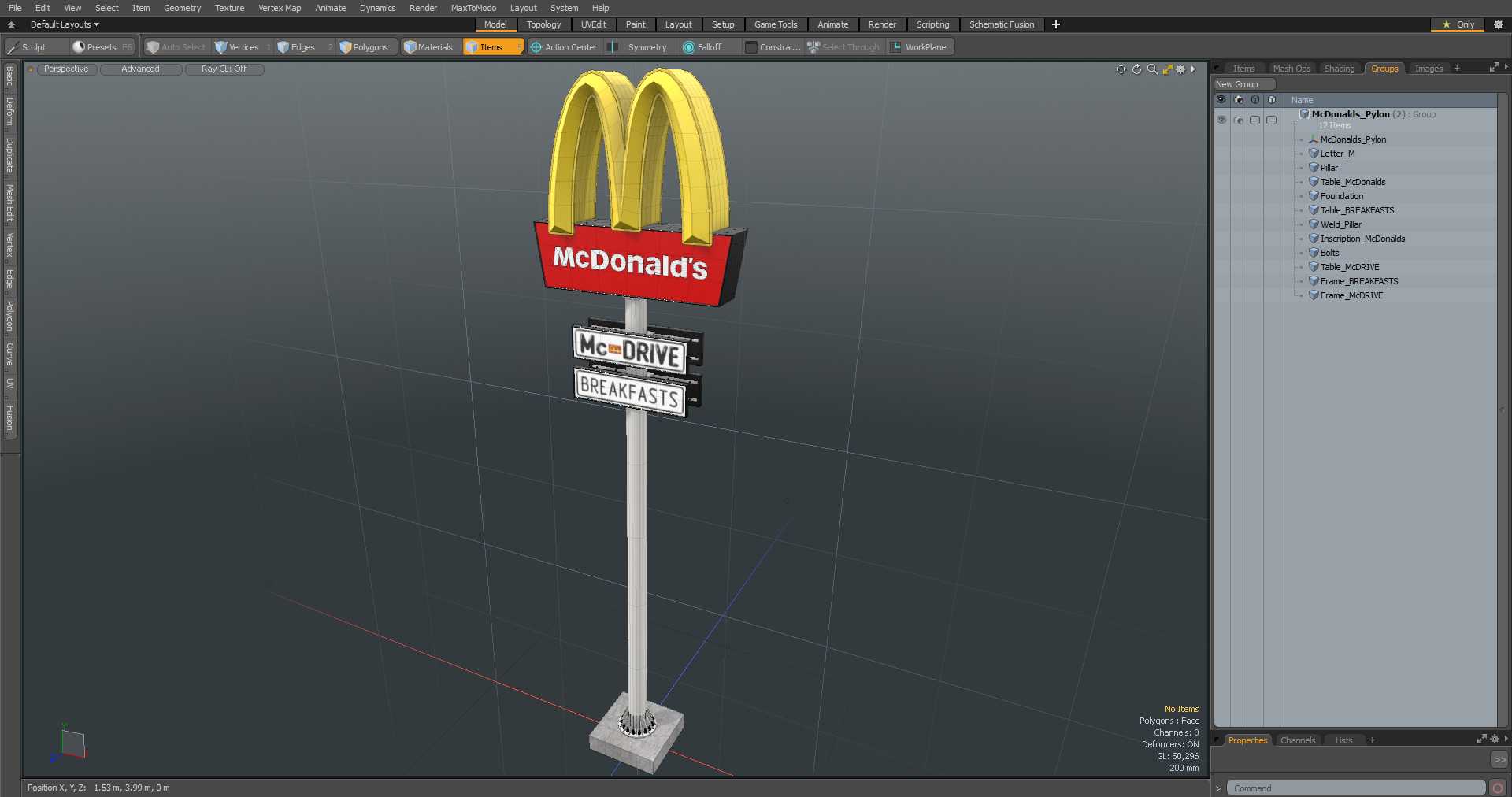Open the Game Tools layout
This screenshot has height=797, width=1512.
(776, 24)
